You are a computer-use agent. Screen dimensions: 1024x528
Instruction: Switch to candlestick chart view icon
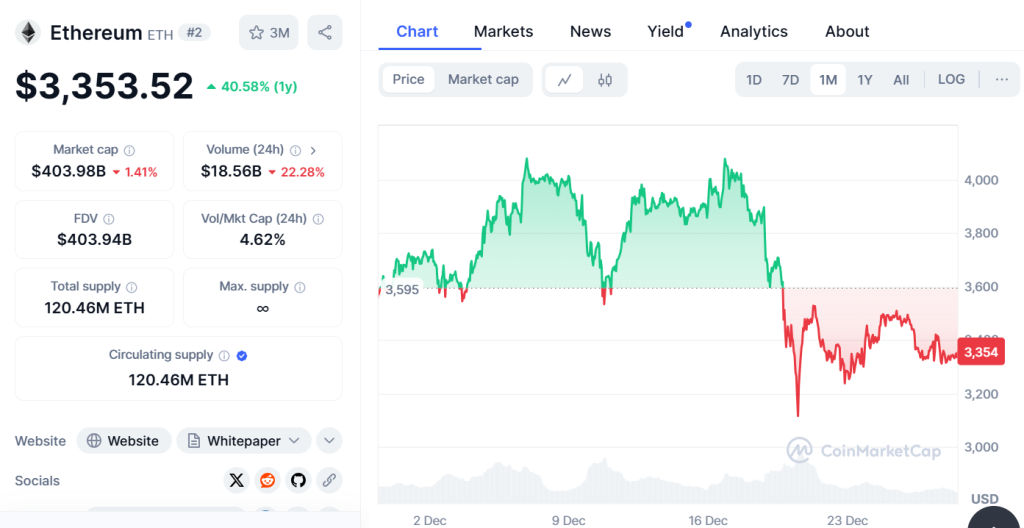tap(605, 80)
